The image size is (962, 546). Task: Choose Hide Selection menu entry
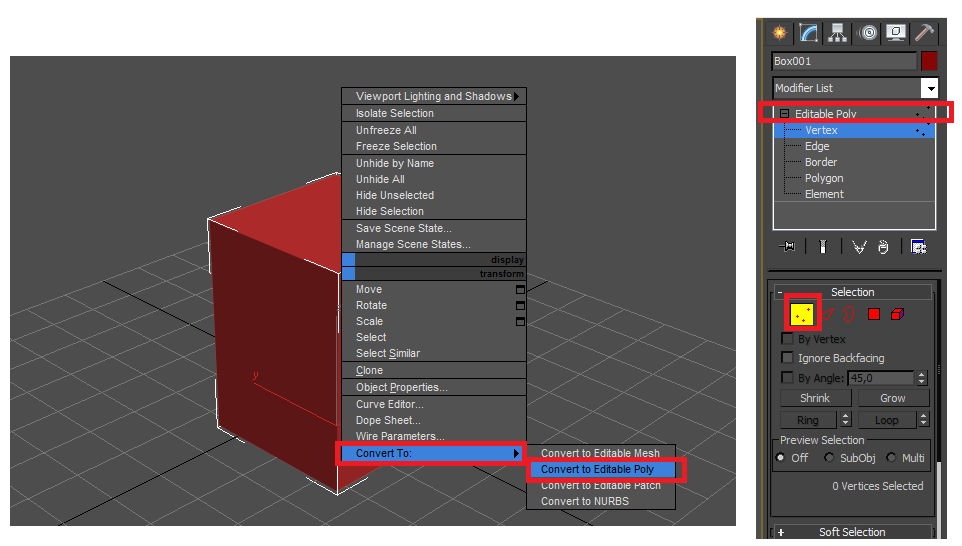pyautogui.click(x=434, y=211)
